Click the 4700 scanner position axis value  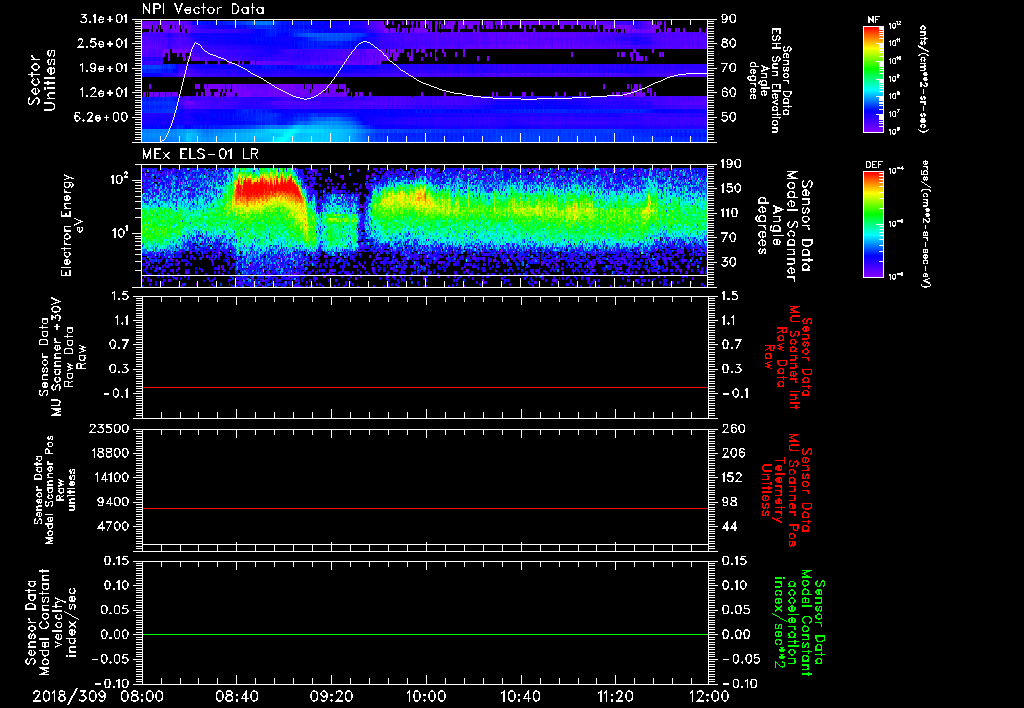point(113,526)
